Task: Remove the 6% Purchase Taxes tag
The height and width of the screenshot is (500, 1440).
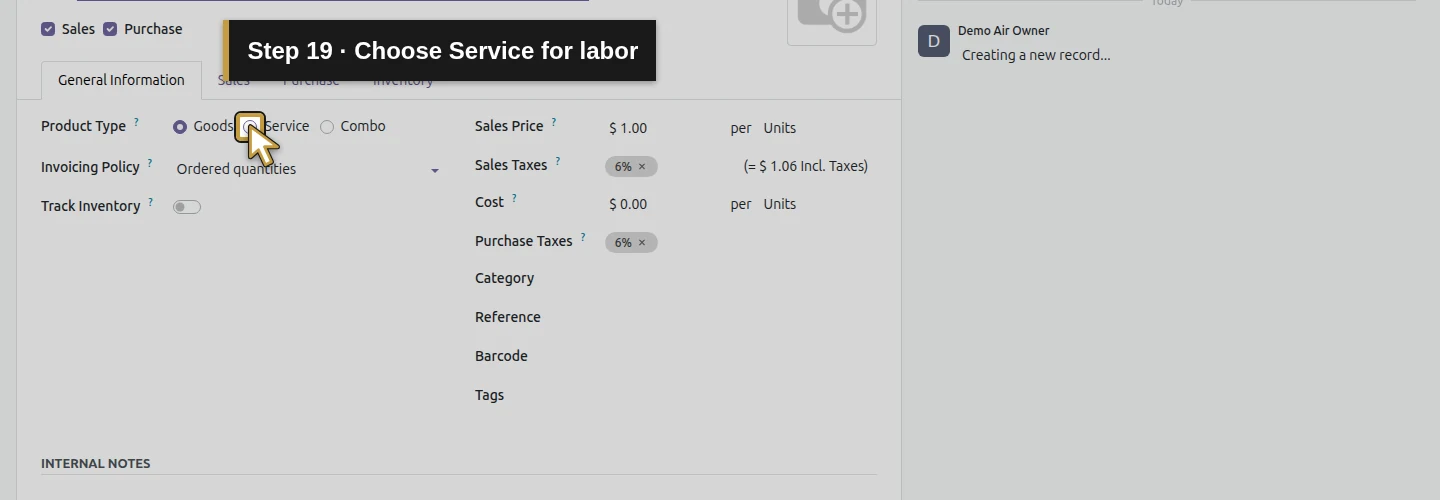Action: [642, 243]
